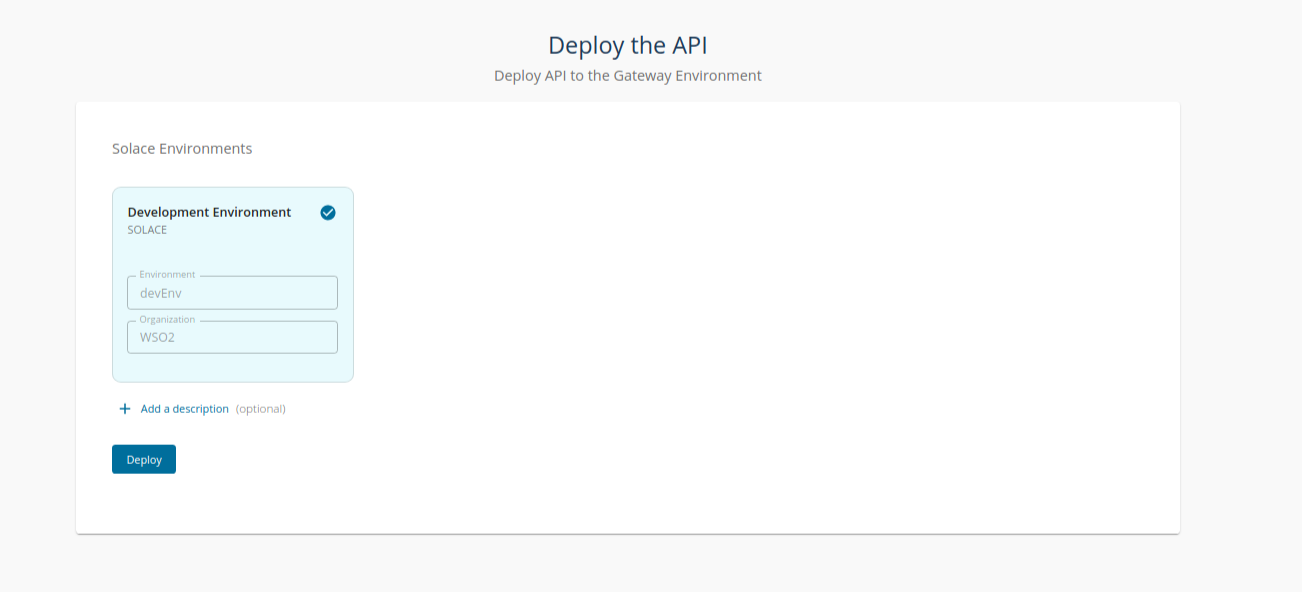Hit the plus sign near the optional description option
1302x592 pixels.
tap(125, 408)
